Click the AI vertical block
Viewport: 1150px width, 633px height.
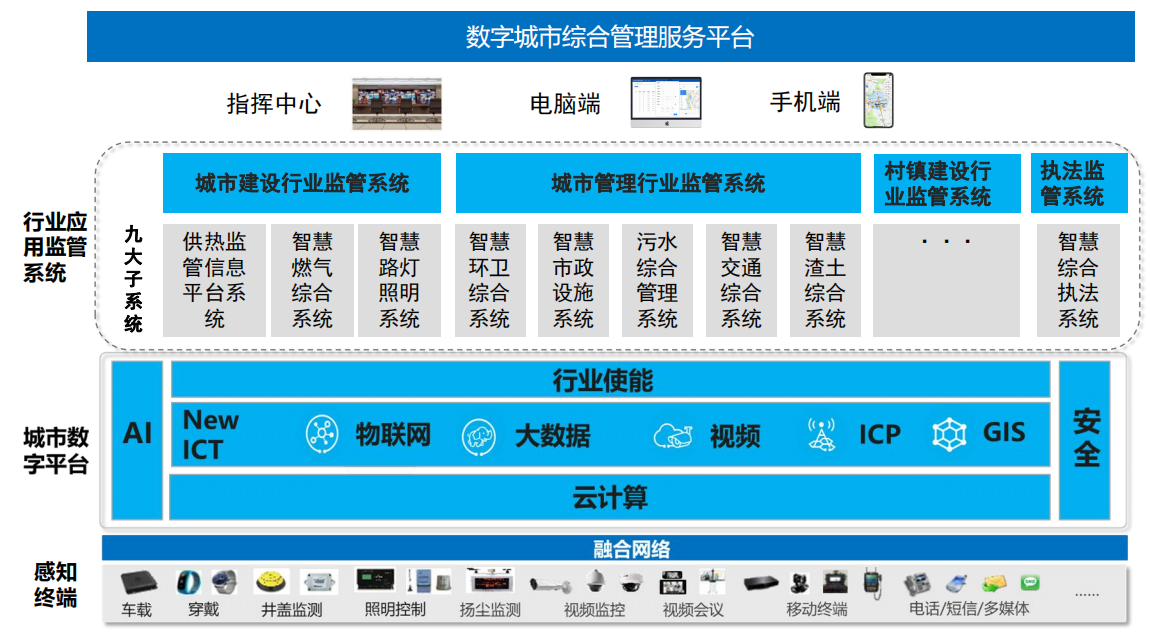click(x=137, y=440)
